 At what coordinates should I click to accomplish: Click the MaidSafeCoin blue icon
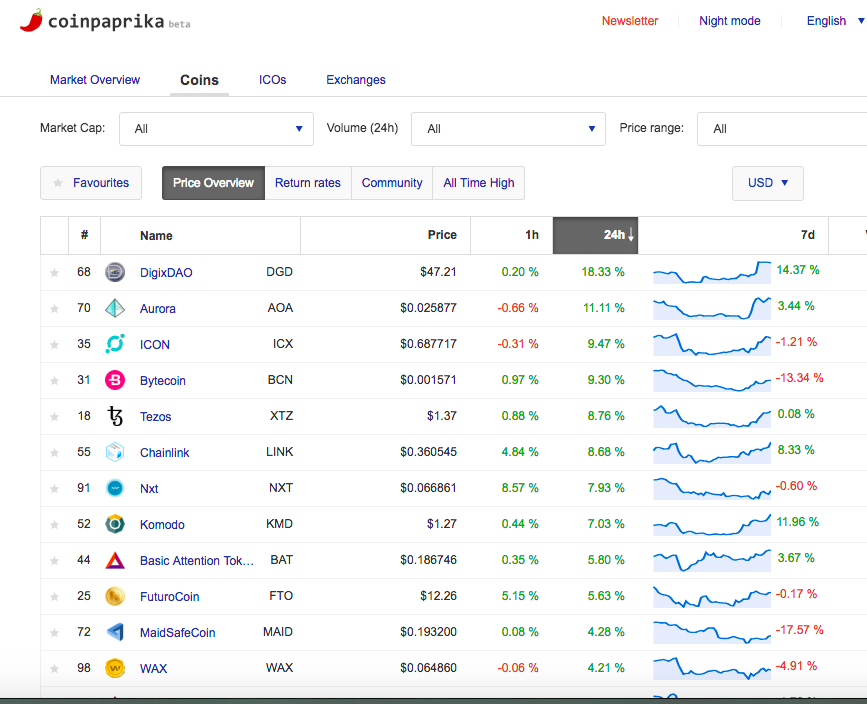point(115,632)
